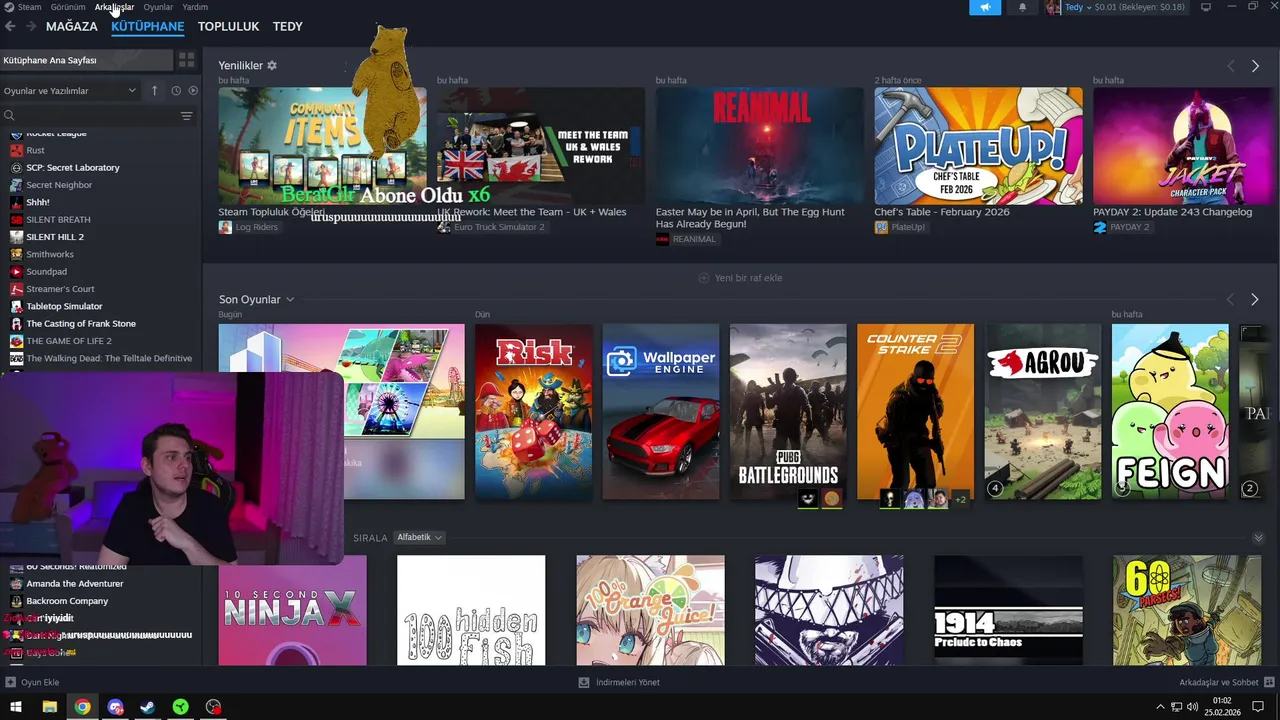Open notifications bell
This screenshot has width=1280, height=720.
click(x=1022, y=7)
